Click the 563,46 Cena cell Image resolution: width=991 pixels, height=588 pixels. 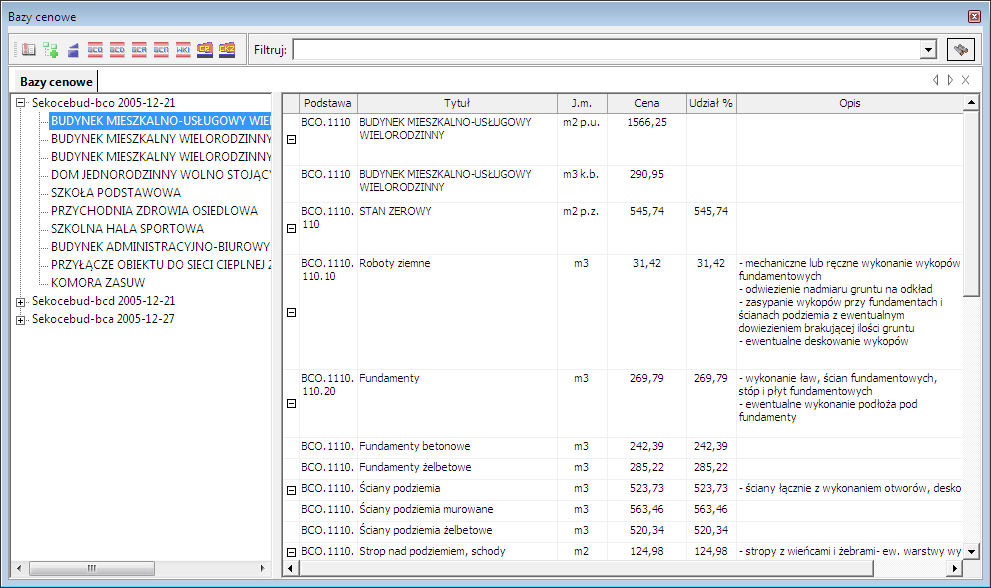pyautogui.click(x=647, y=510)
